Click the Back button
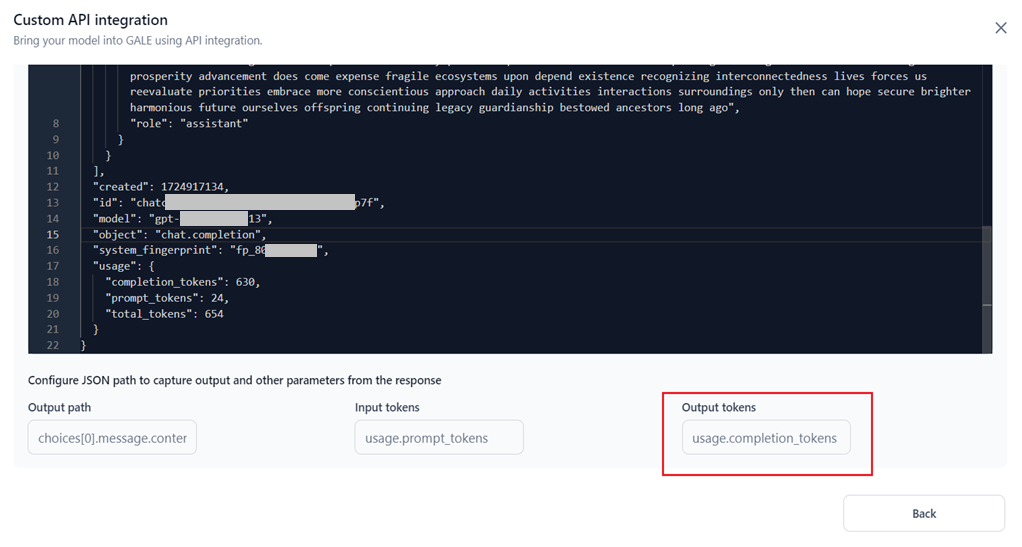The height and width of the screenshot is (547, 1022). [923, 513]
